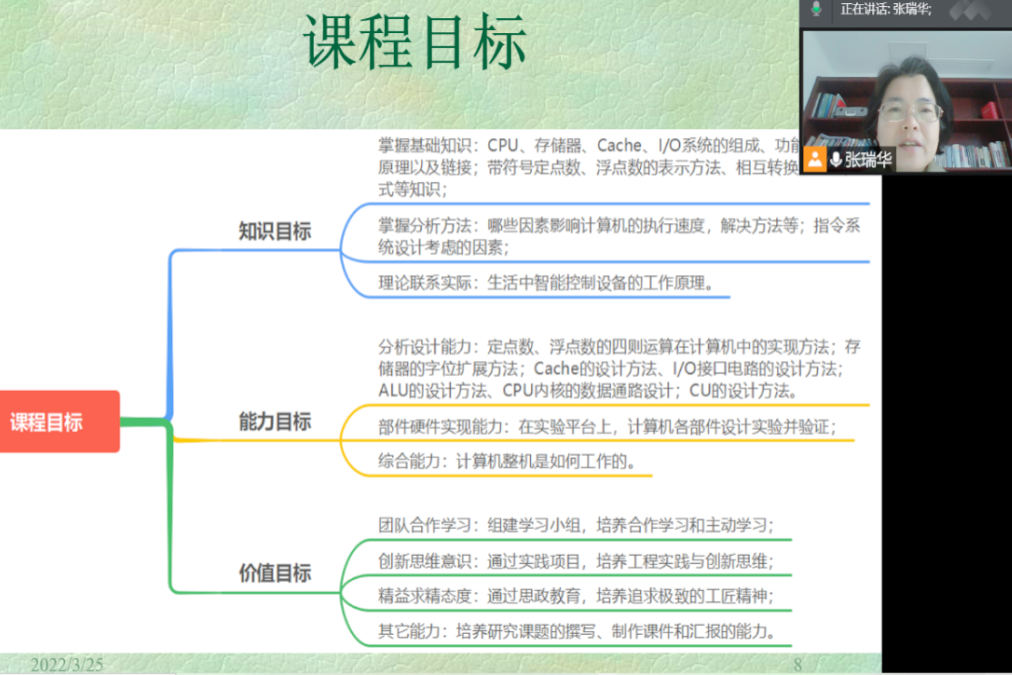Click the slide date 2022/3/25
Viewport: 1012px width, 675px height.
coord(66,665)
